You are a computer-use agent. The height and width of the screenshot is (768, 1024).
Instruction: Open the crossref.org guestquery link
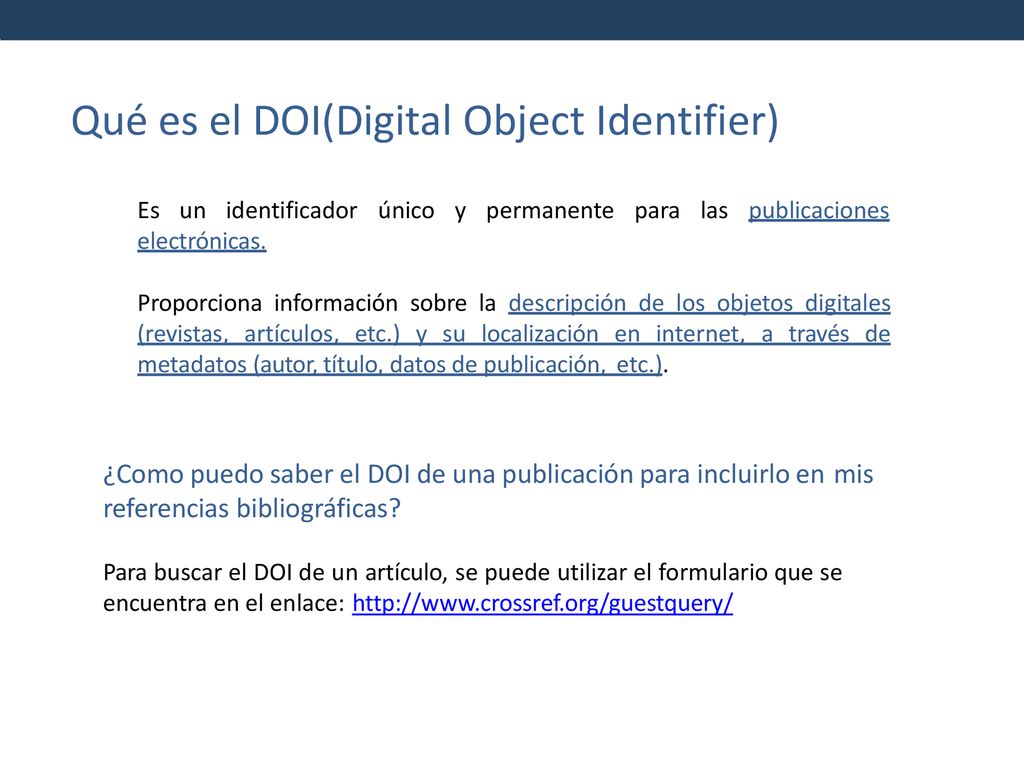coord(542,603)
